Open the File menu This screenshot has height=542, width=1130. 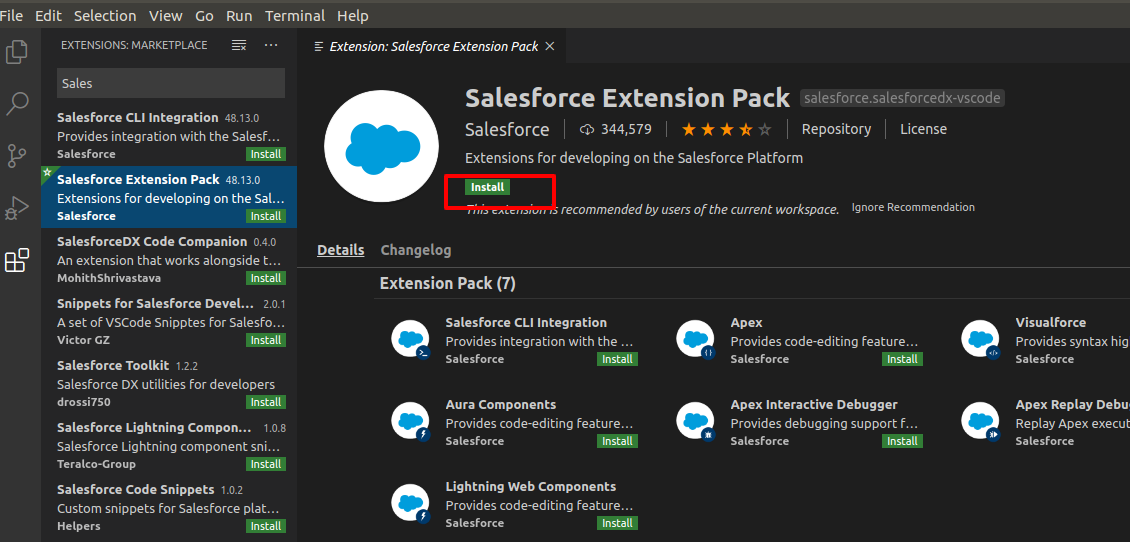tap(11, 15)
